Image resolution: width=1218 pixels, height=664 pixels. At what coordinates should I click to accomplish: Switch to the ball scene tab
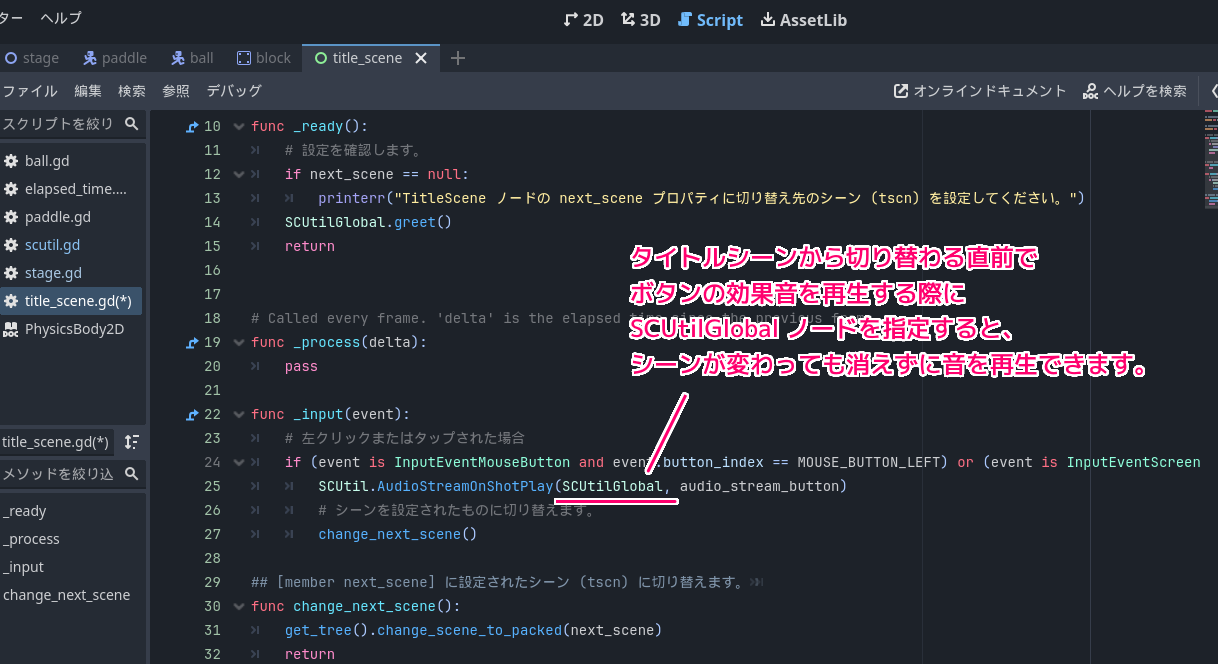point(192,58)
